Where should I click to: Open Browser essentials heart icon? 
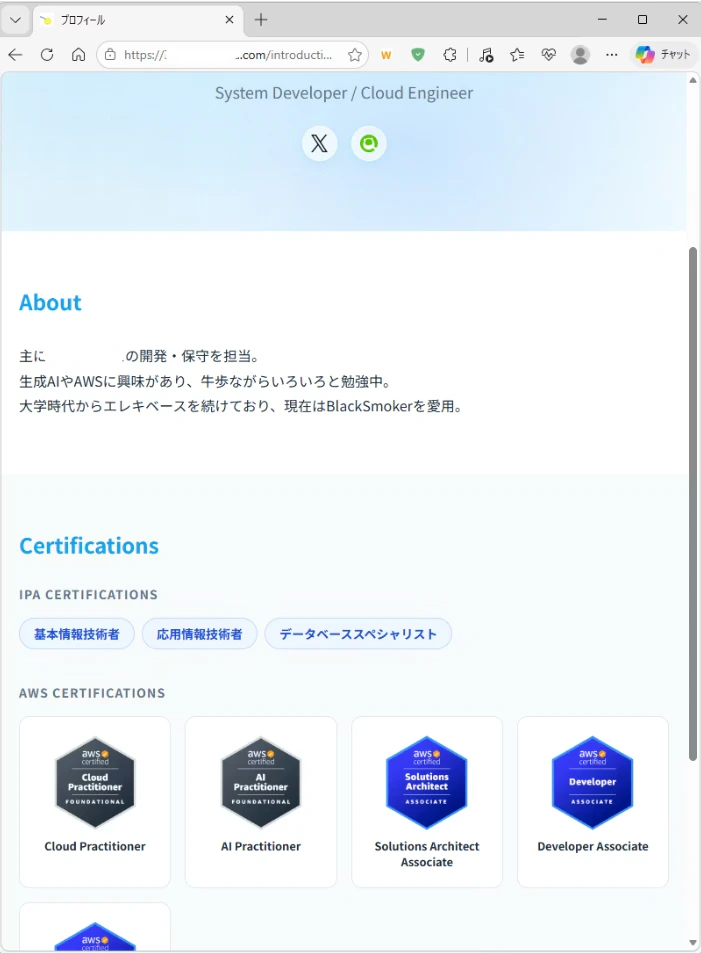548,55
